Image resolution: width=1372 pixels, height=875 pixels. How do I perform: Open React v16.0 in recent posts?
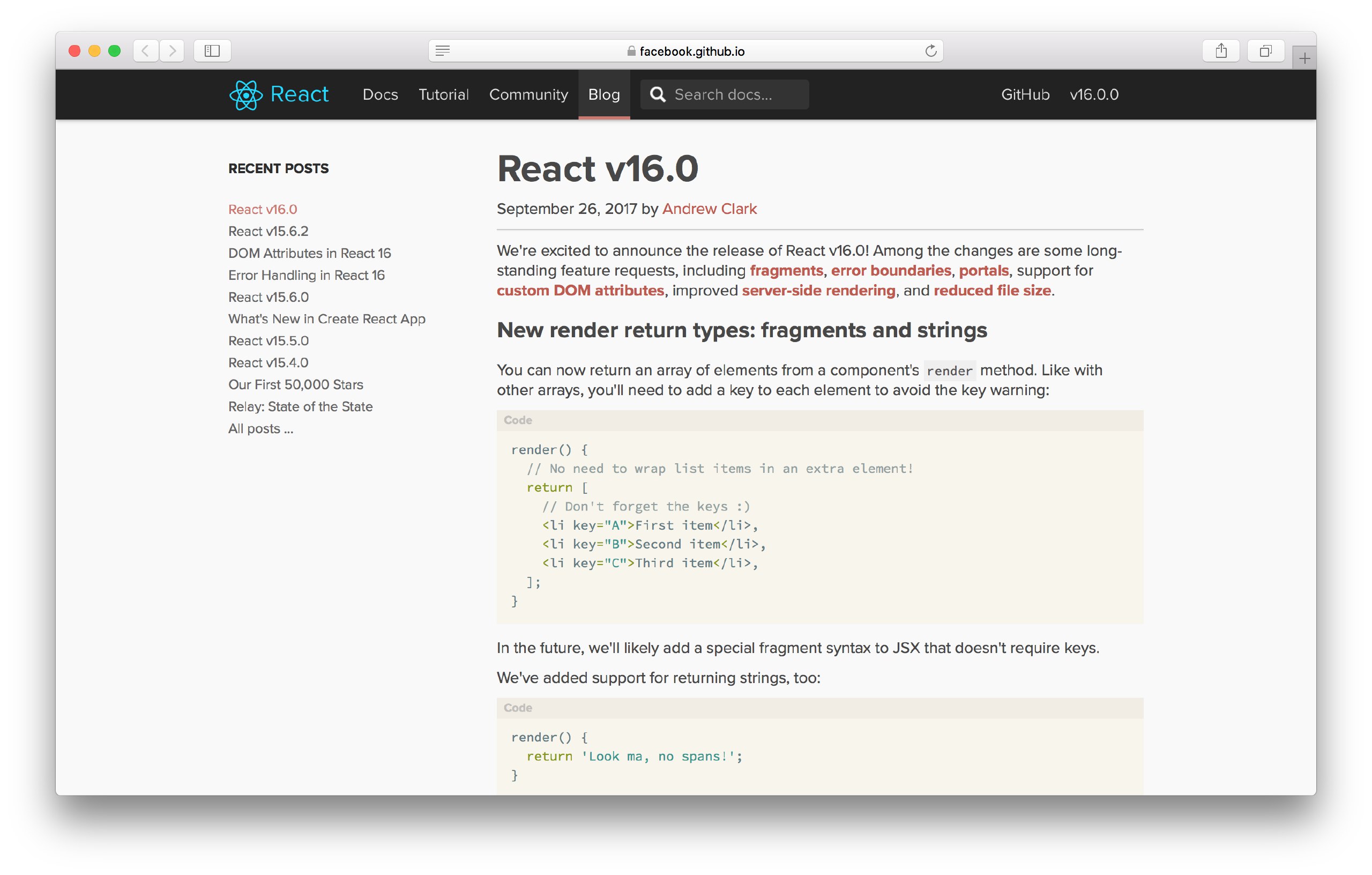click(263, 209)
